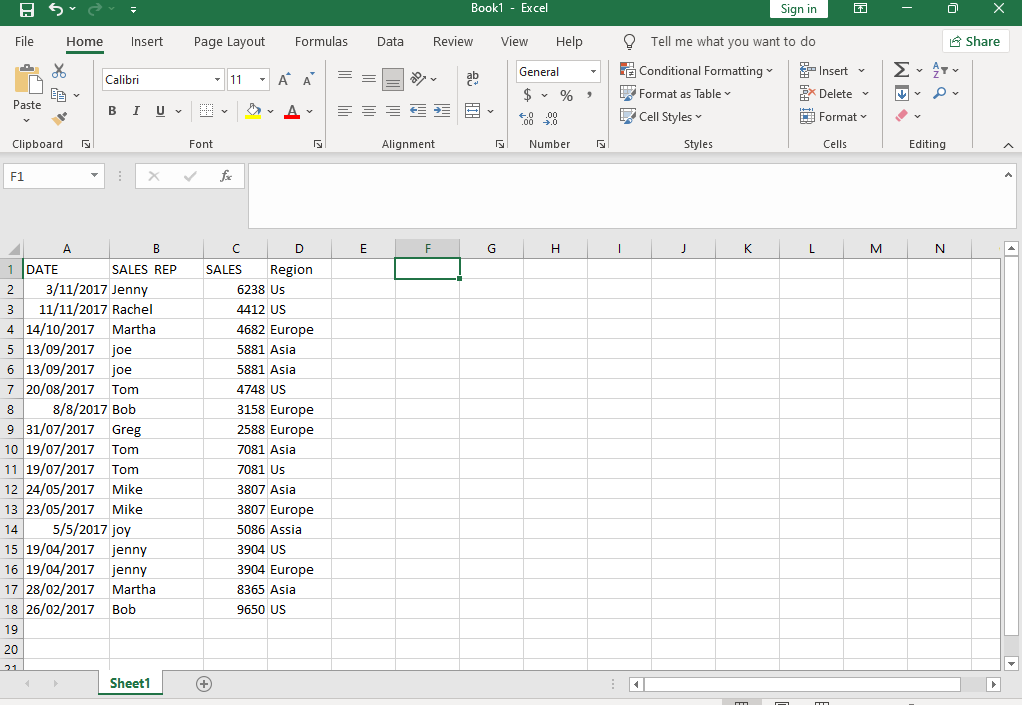Screen dimensions: 1022x705
Task: Click the Sign in button
Action: pyautogui.click(x=798, y=9)
